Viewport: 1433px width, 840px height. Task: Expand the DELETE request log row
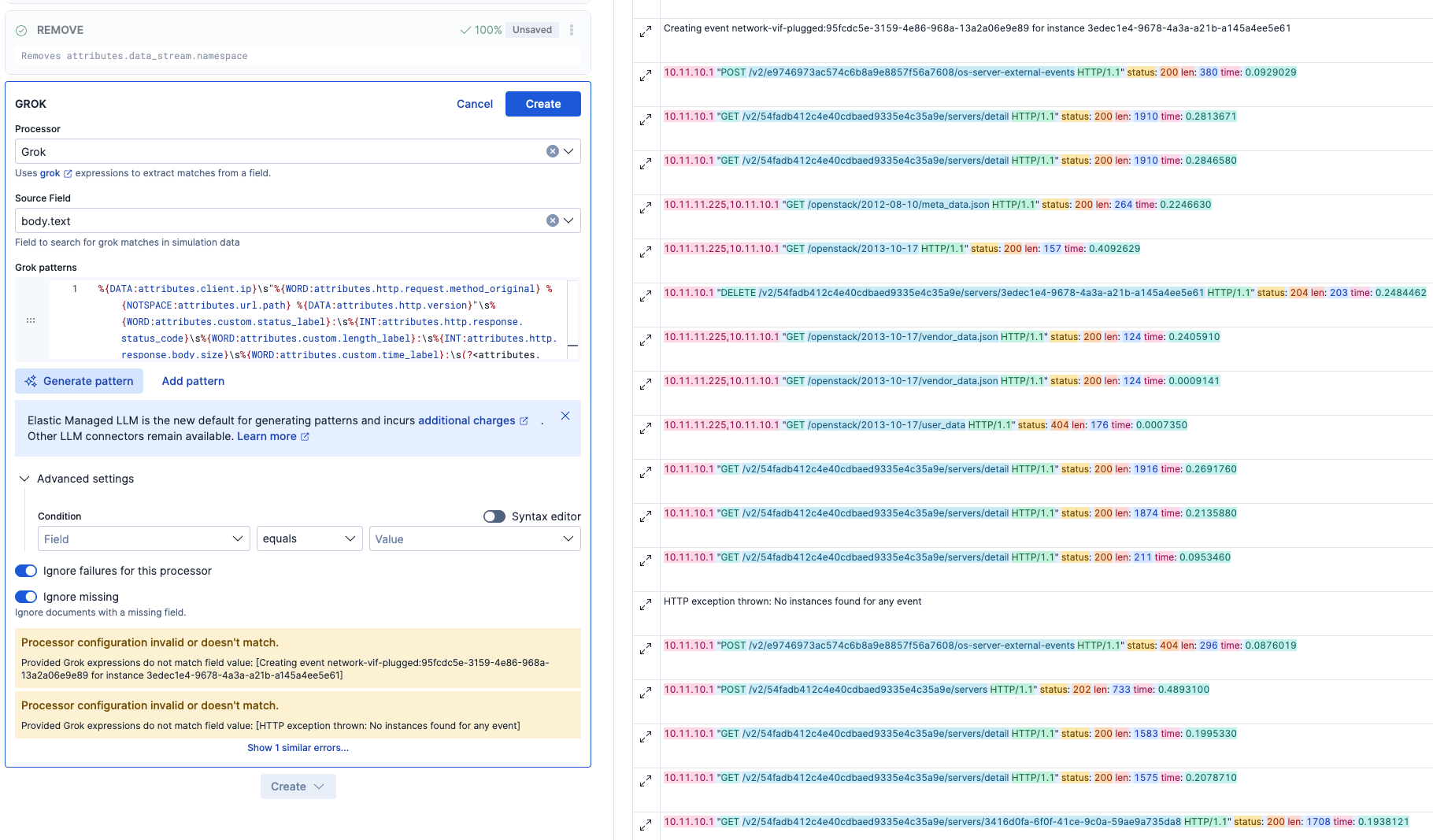pos(646,296)
